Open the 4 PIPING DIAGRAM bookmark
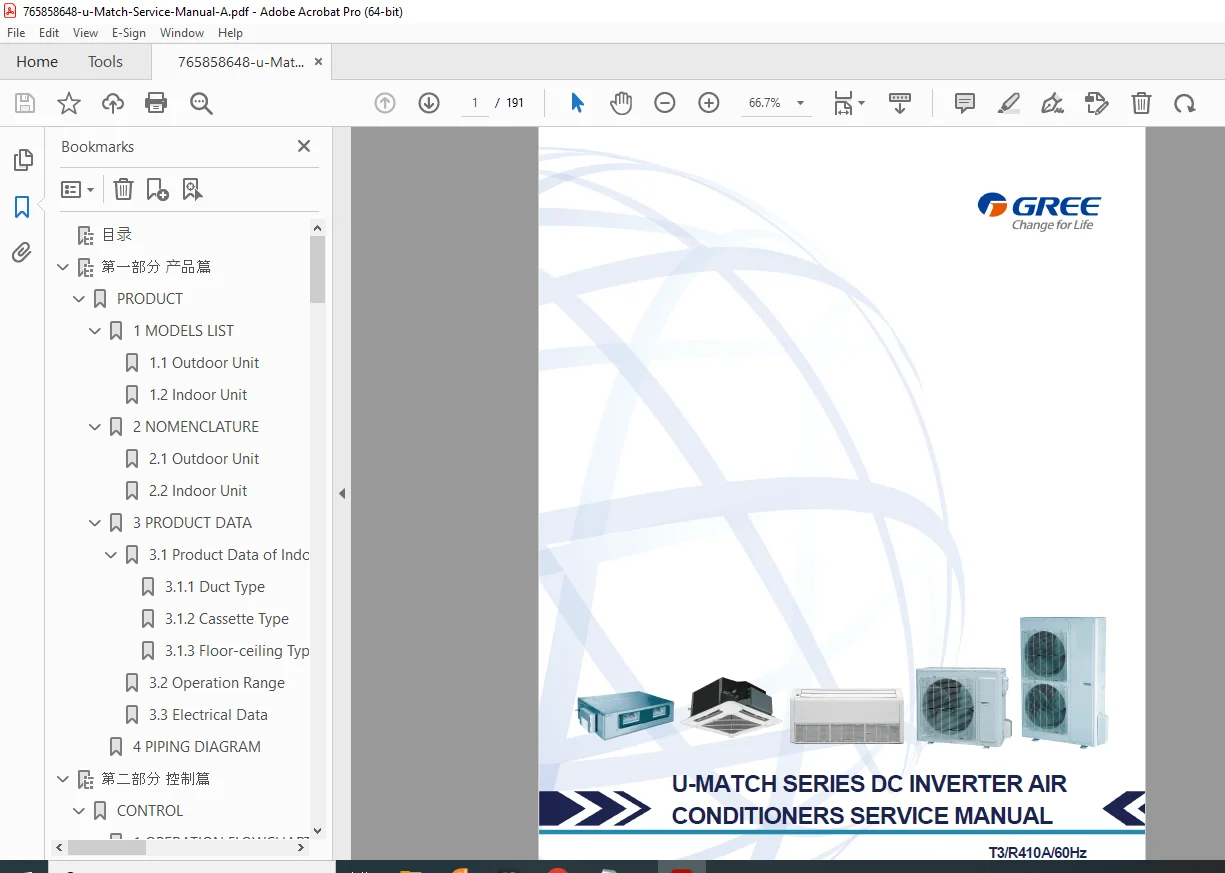This screenshot has width=1225, height=873. (x=197, y=747)
